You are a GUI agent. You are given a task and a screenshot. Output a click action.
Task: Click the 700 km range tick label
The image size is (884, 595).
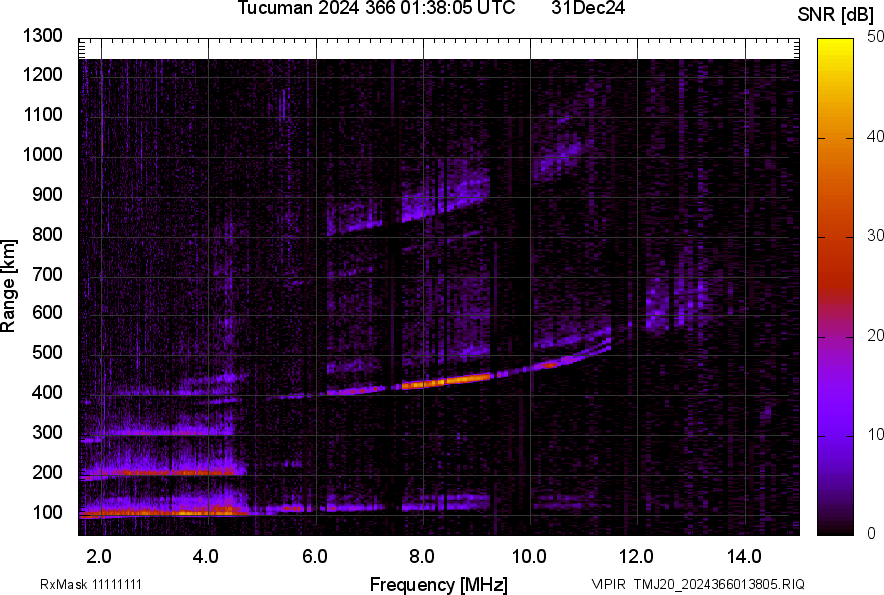coord(46,274)
